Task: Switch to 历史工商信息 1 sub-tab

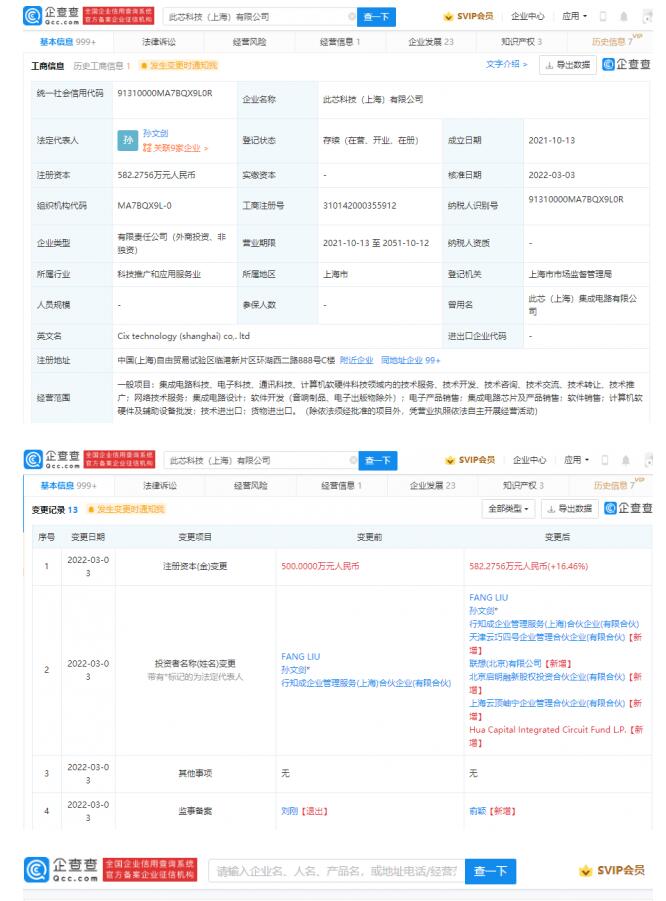Action: [x=102, y=66]
